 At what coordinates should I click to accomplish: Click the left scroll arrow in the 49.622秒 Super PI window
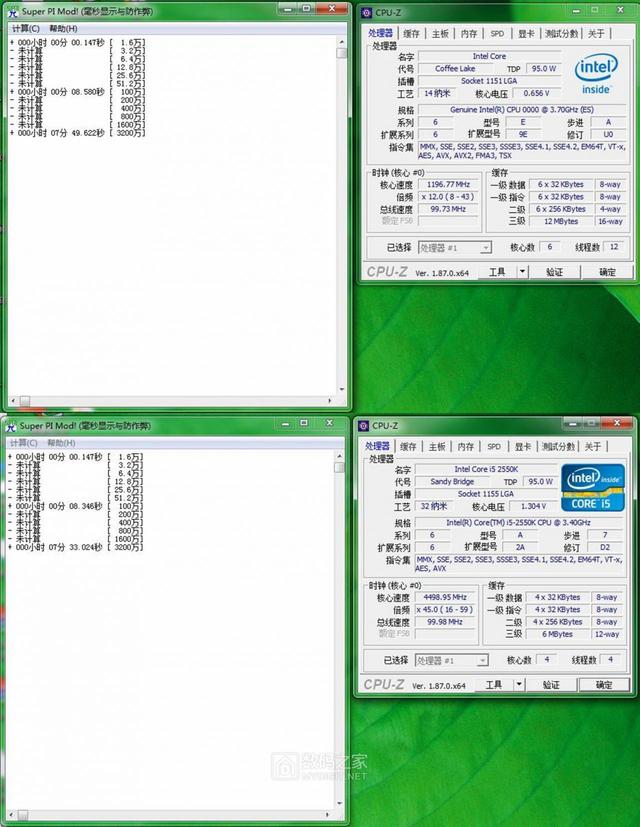[x=13, y=401]
